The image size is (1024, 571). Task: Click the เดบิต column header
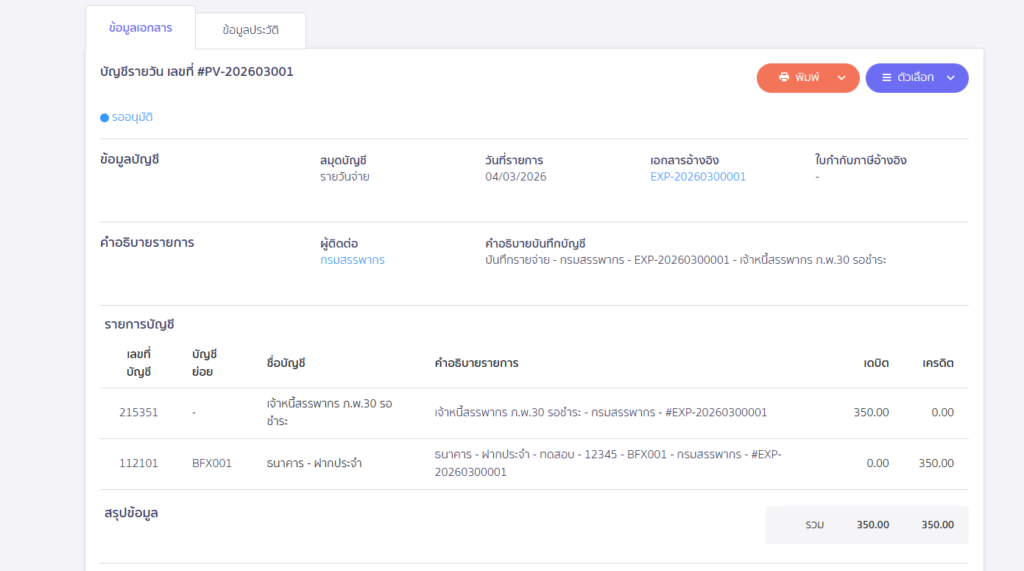[x=876, y=362]
